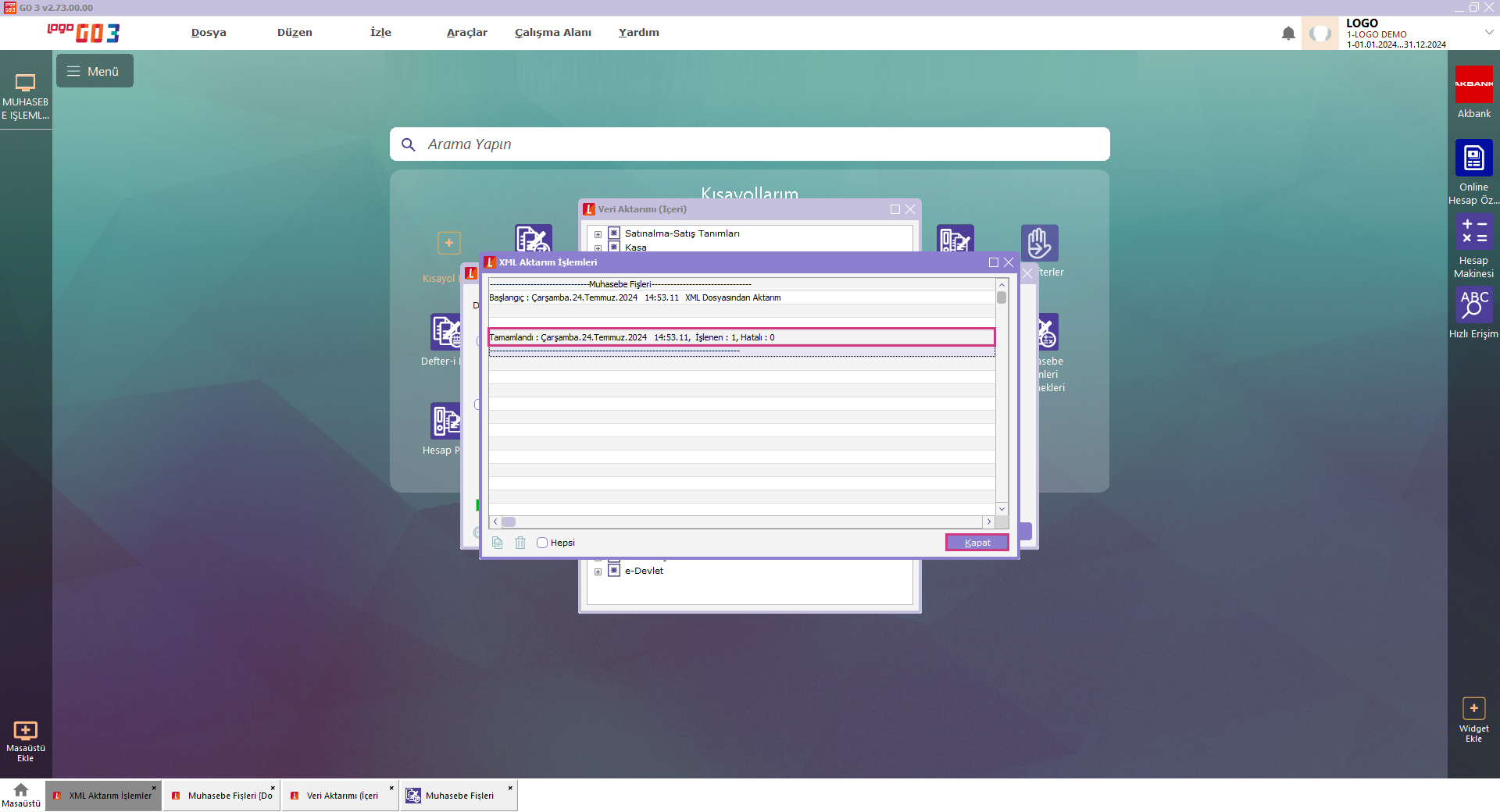The width and height of the screenshot is (1500, 812).
Task: Click the Masaüstü Ekle icon
Action: (25, 731)
